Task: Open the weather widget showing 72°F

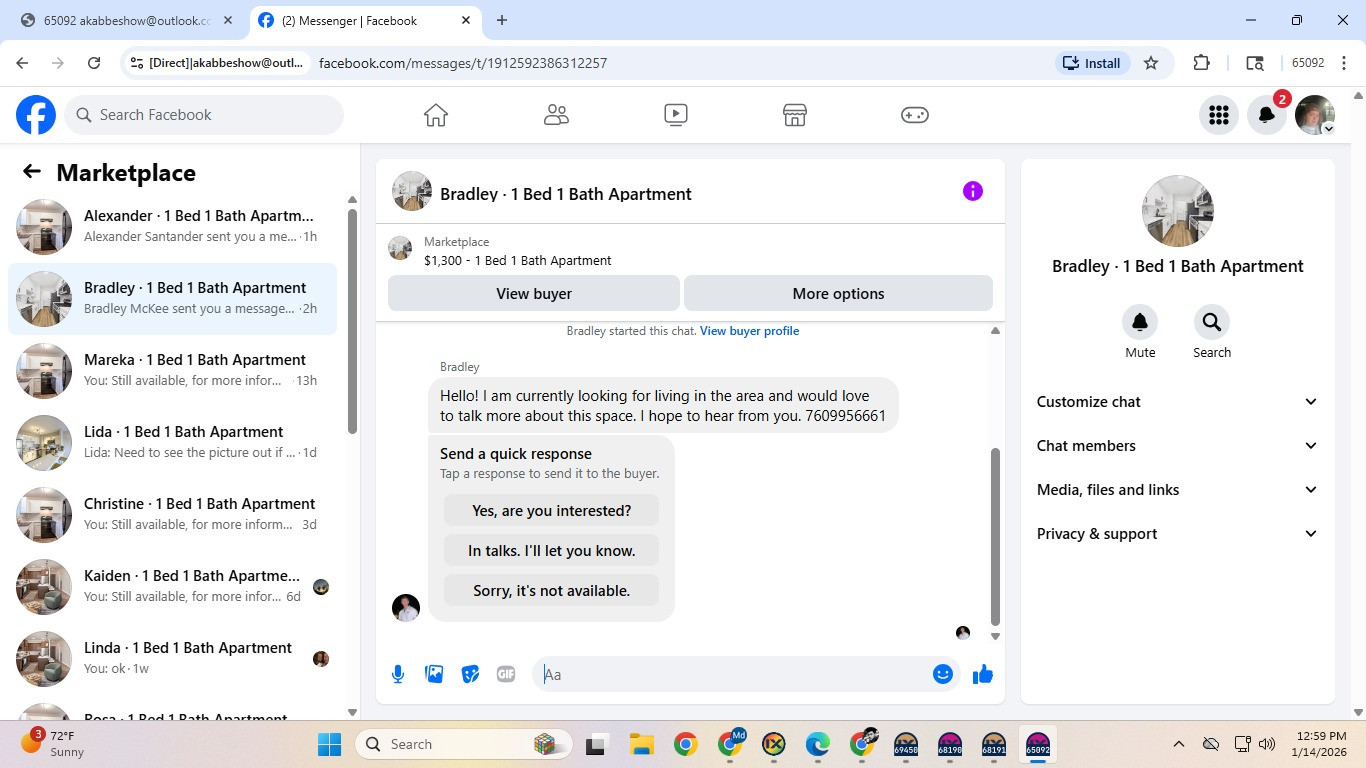Action: 56,744
